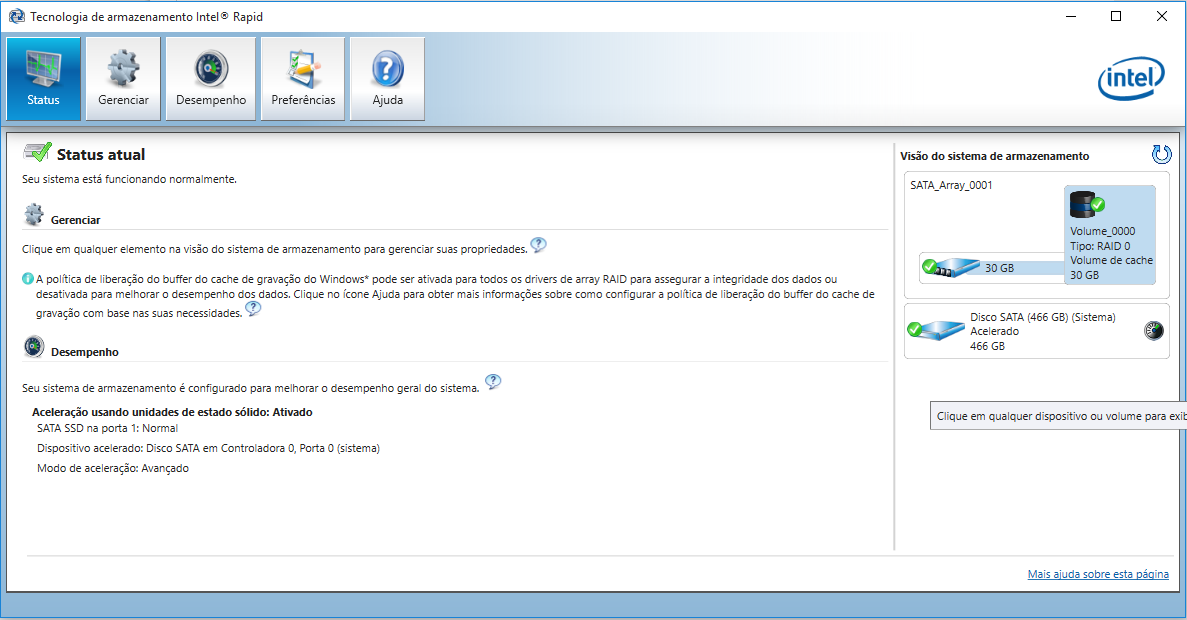1187x620 pixels.
Task: Click the 'Volume de cache' label
Action: click(1111, 260)
